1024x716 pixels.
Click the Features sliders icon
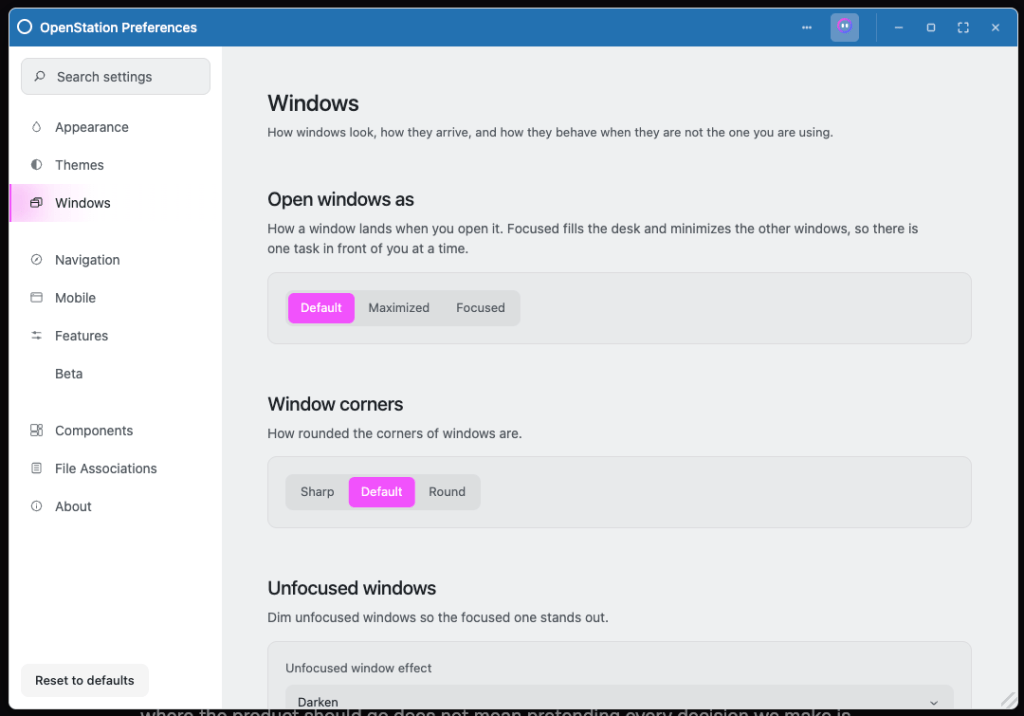pyautogui.click(x=37, y=335)
